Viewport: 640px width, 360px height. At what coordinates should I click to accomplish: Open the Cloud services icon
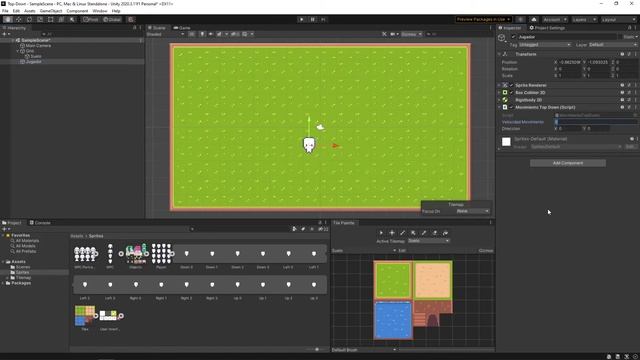tap(534, 19)
